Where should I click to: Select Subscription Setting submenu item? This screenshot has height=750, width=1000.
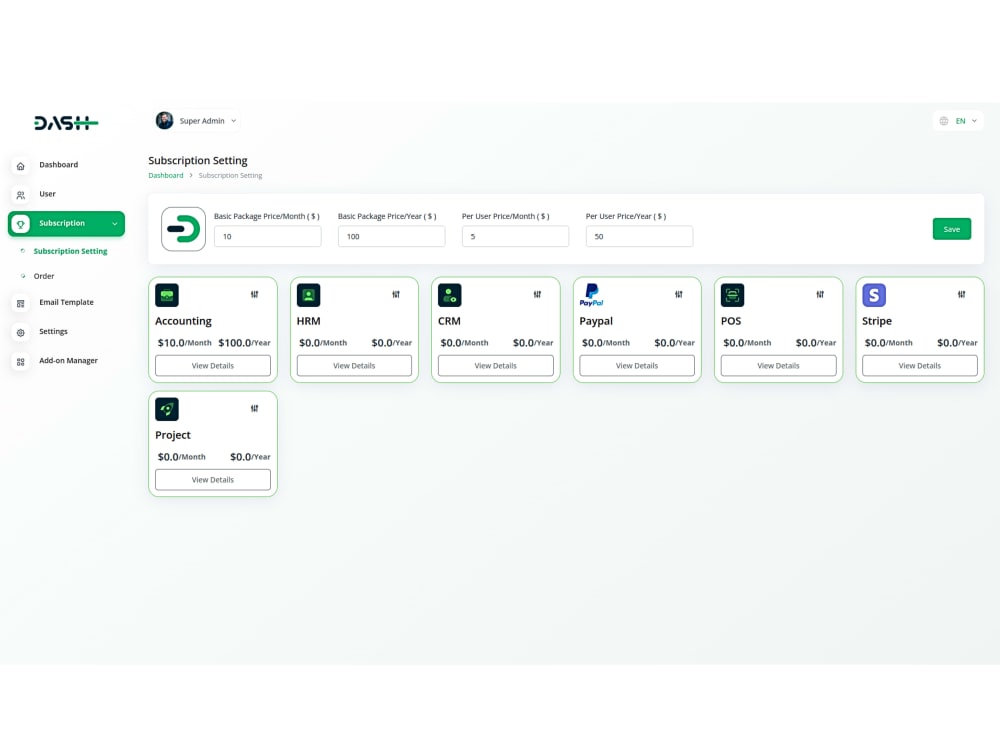tap(70, 251)
